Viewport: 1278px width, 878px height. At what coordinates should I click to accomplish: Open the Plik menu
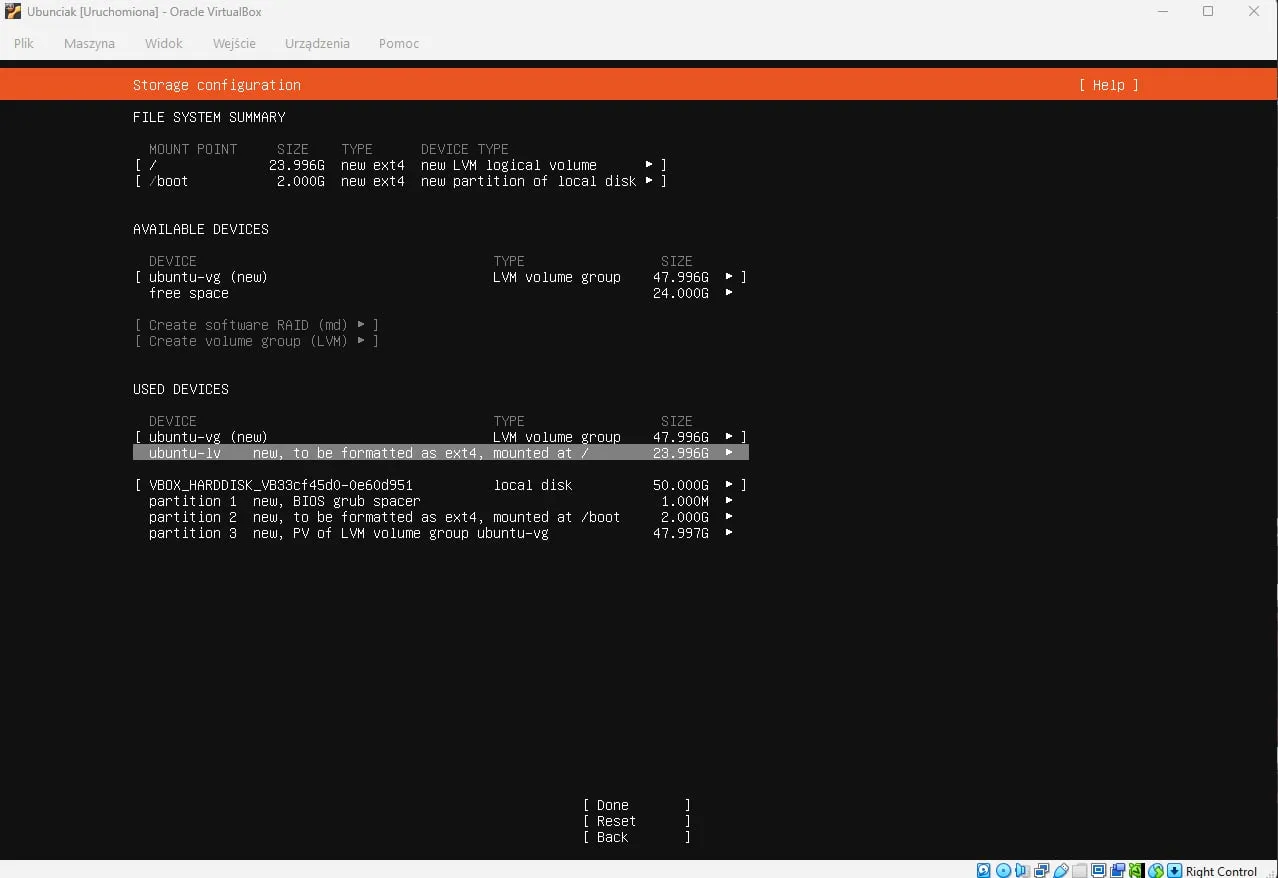click(x=24, y=43)
